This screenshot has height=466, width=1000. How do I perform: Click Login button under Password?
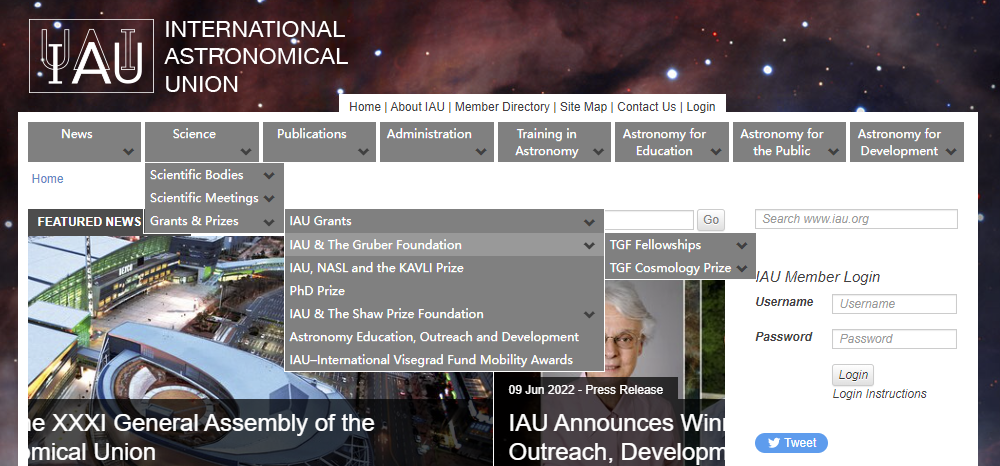click(853, 375)
